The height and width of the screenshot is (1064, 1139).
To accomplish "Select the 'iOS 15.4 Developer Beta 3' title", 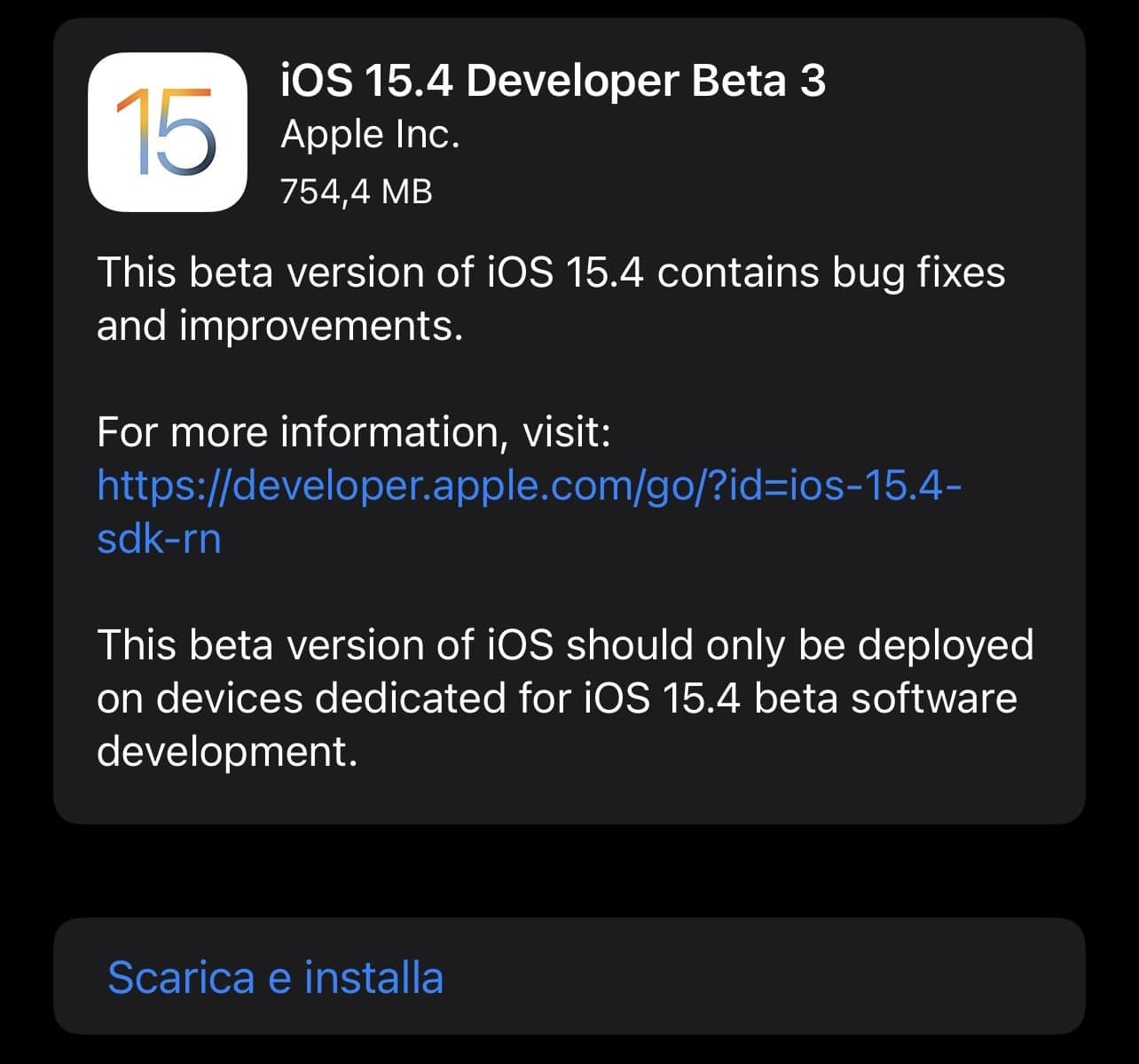I will point(552,80).
